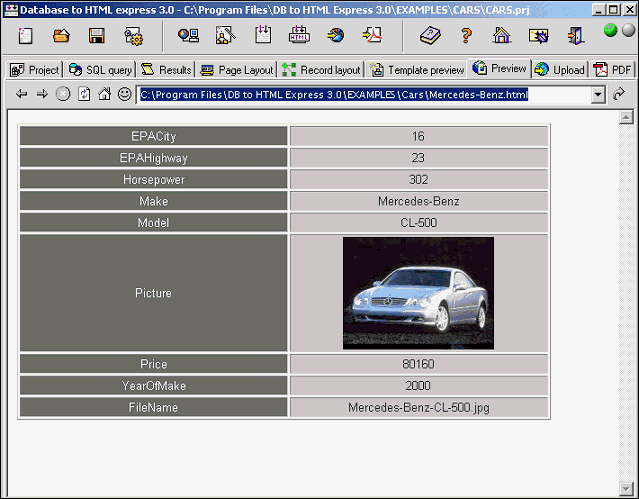Click the Picture label cell
Viewport: 639px width, 499px height.
153,293
